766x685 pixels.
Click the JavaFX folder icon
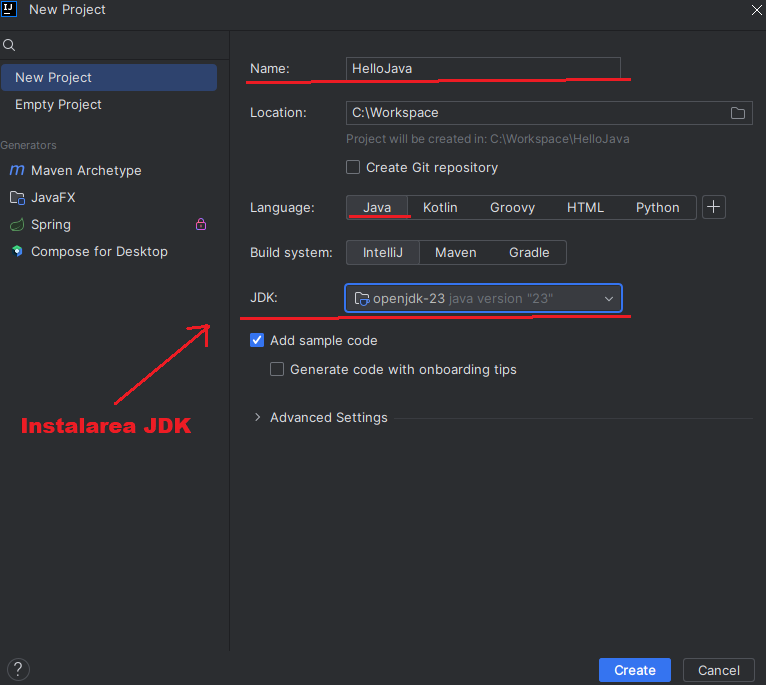coord(17,197)
